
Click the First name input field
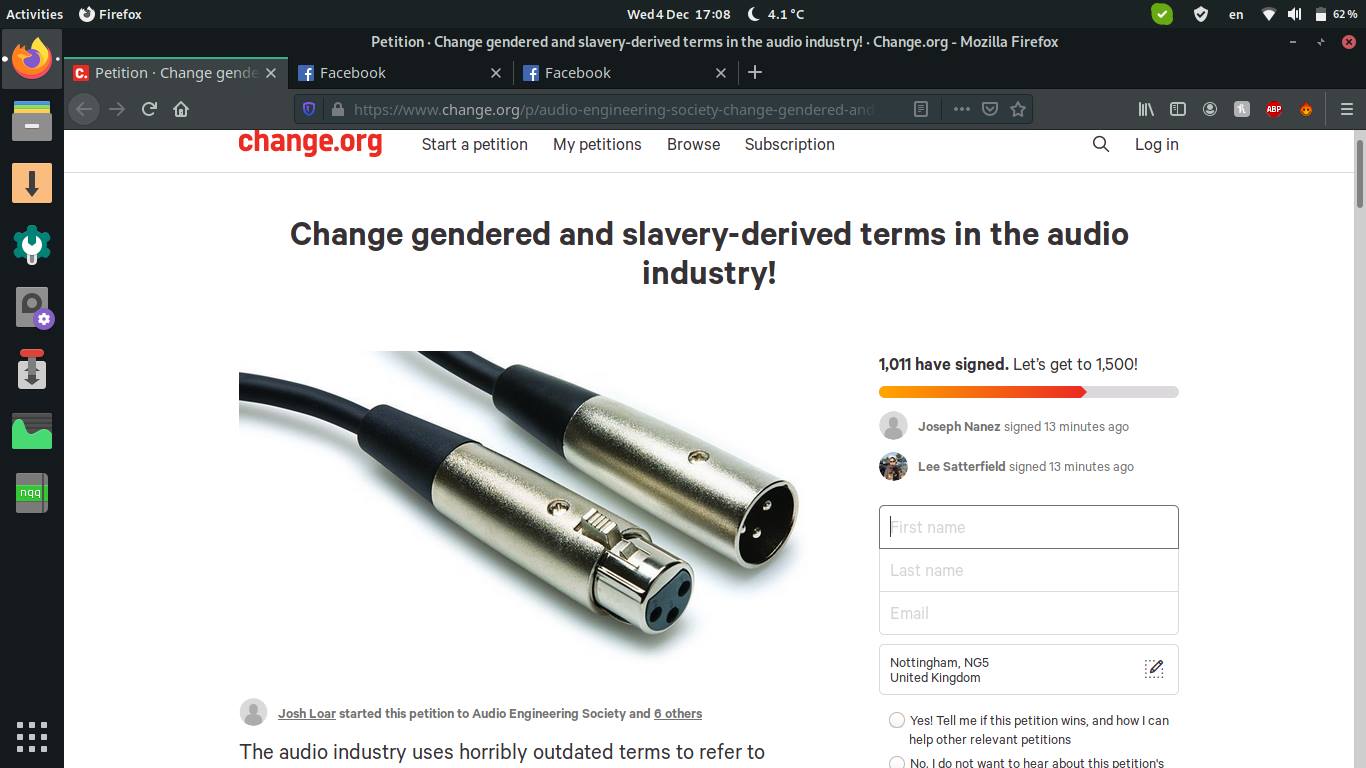(1028, 527)
